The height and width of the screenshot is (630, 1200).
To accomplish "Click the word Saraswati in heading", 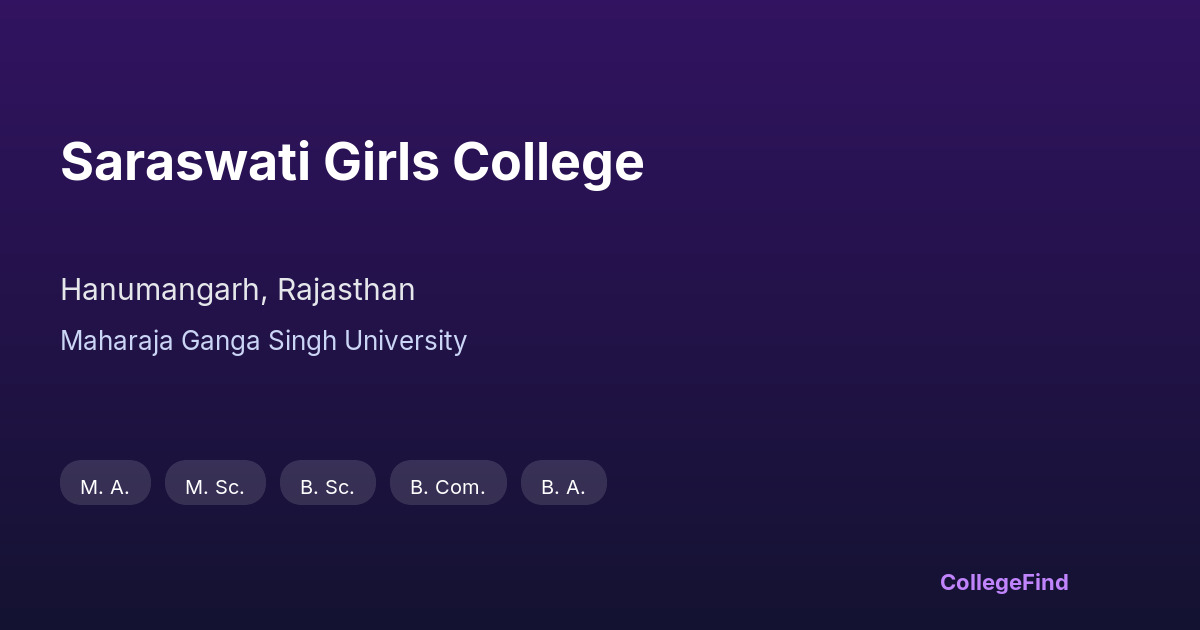I will click(185, 162).
